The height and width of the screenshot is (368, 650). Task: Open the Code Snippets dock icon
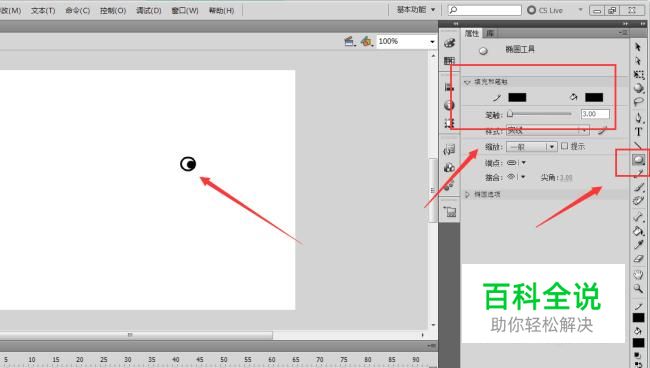pos(449,150)
